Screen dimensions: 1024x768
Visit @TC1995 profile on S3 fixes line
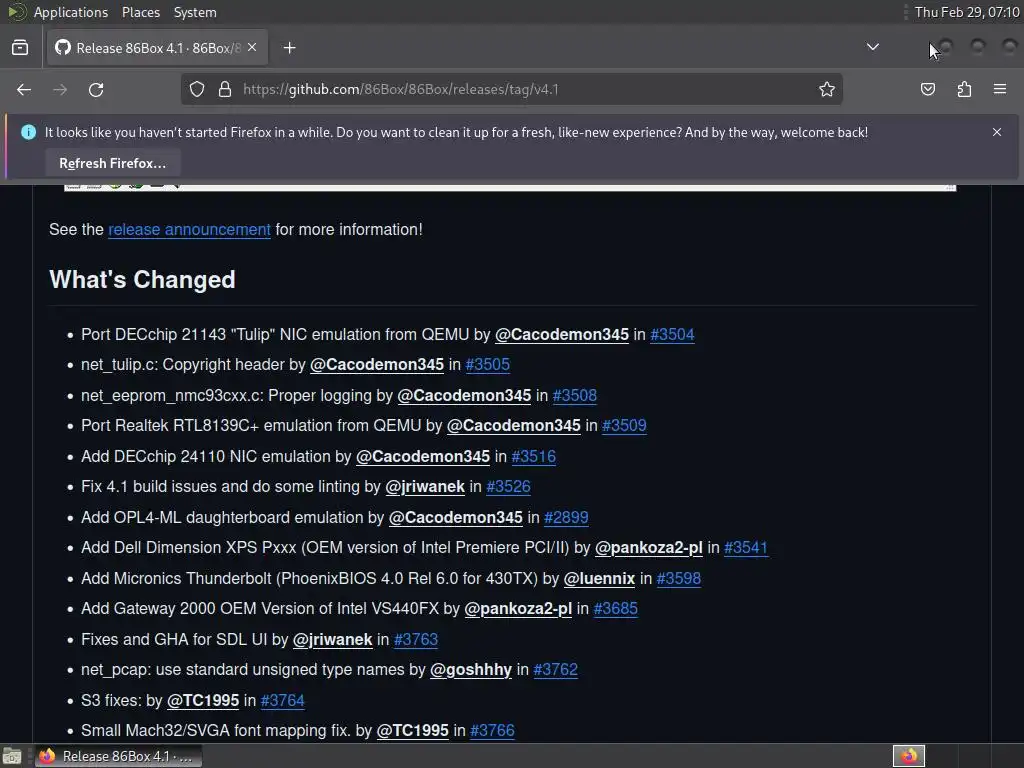click(203, 700)
